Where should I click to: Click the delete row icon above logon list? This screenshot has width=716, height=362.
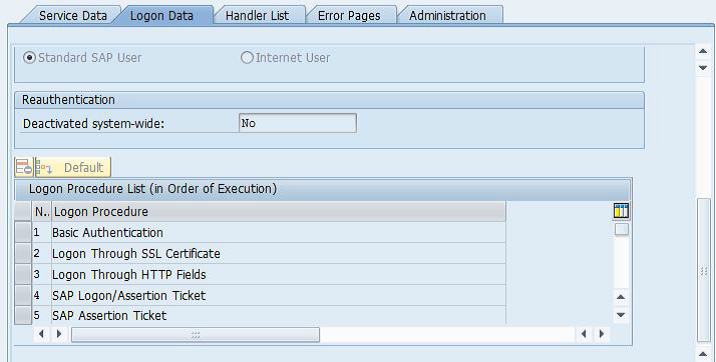(x=24, y=167)
